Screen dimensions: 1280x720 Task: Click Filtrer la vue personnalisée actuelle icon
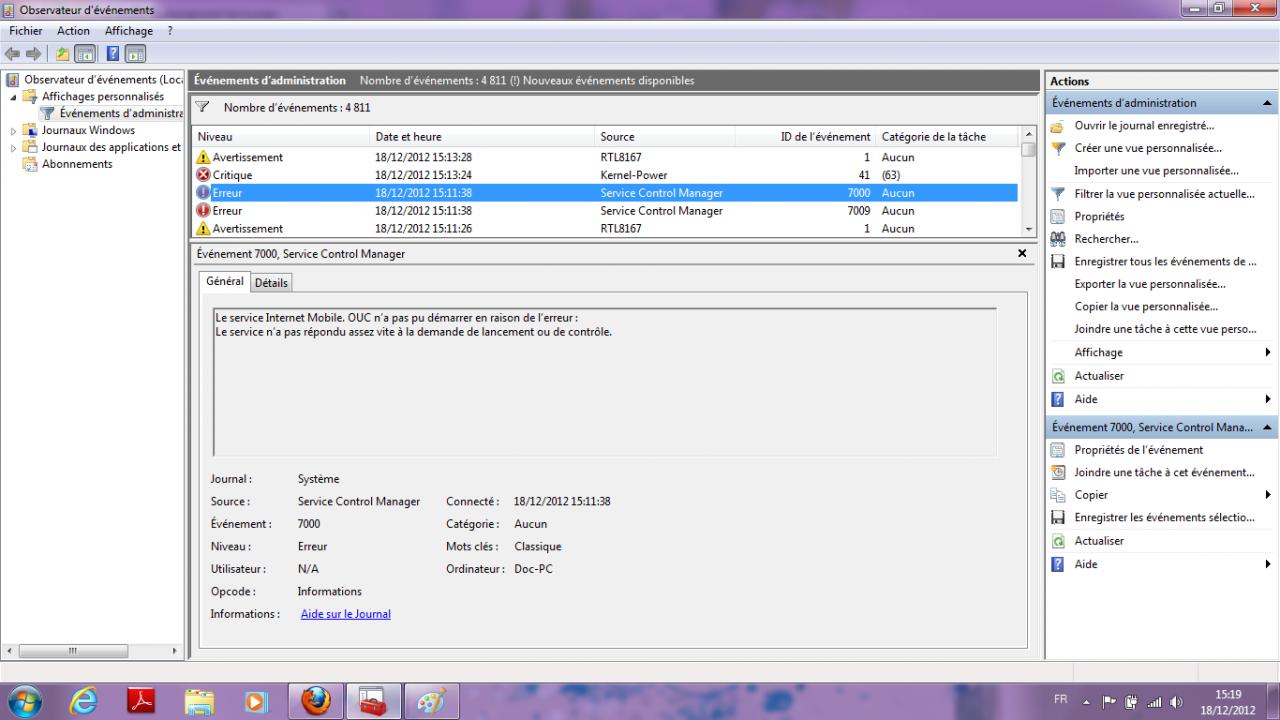1056,194
